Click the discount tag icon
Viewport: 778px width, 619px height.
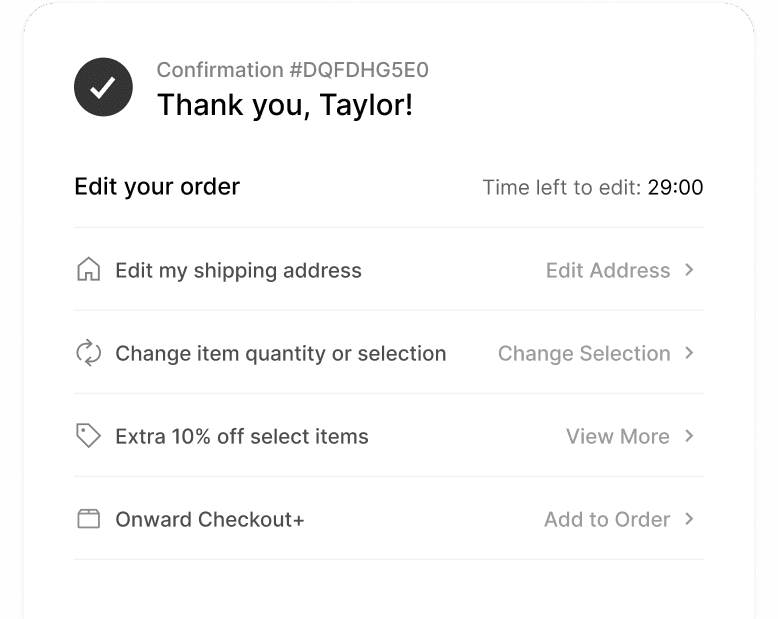click(89, 436)
